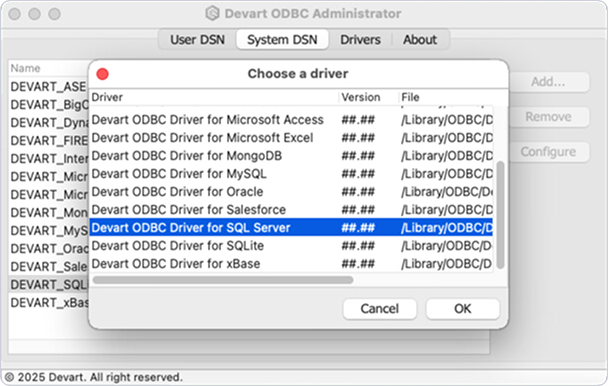
Task: Select the System DSN tab
Action: (x=282, y=40)
